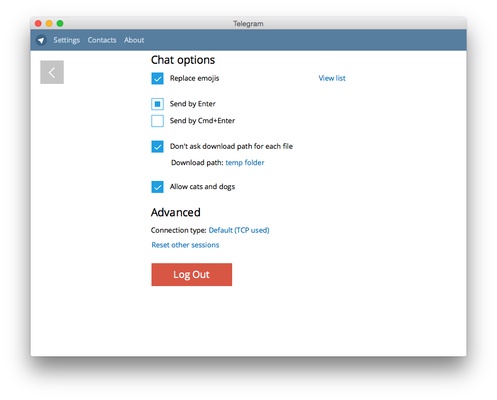Close the Telegram window with red button
The image size is (497, 400).
point(38,23)
